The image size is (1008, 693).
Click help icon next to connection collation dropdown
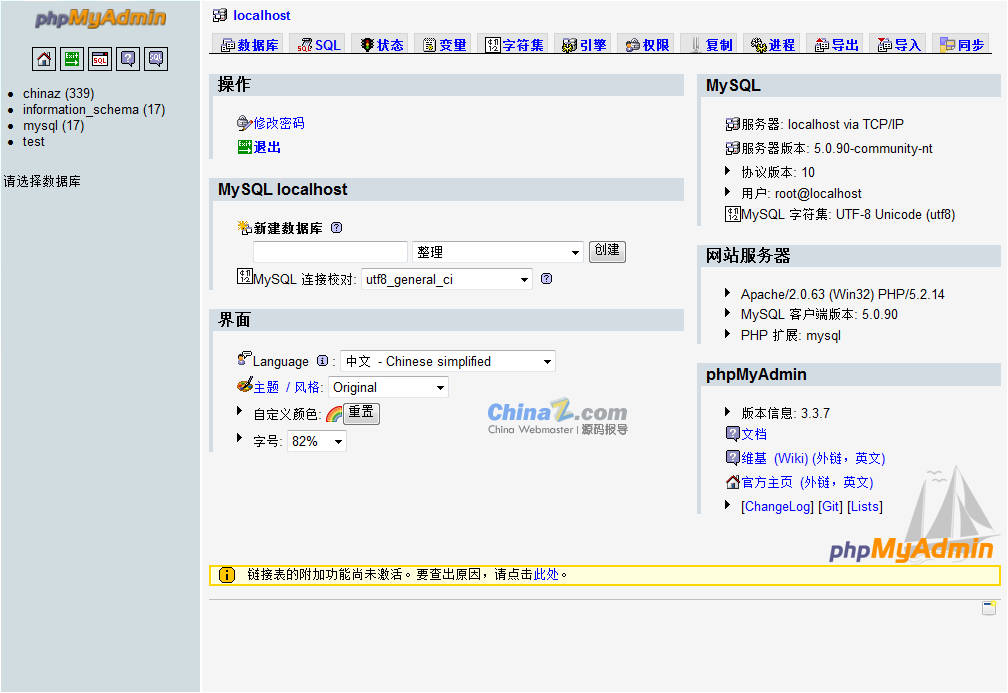pyautogui.click(x=546, y=278)
